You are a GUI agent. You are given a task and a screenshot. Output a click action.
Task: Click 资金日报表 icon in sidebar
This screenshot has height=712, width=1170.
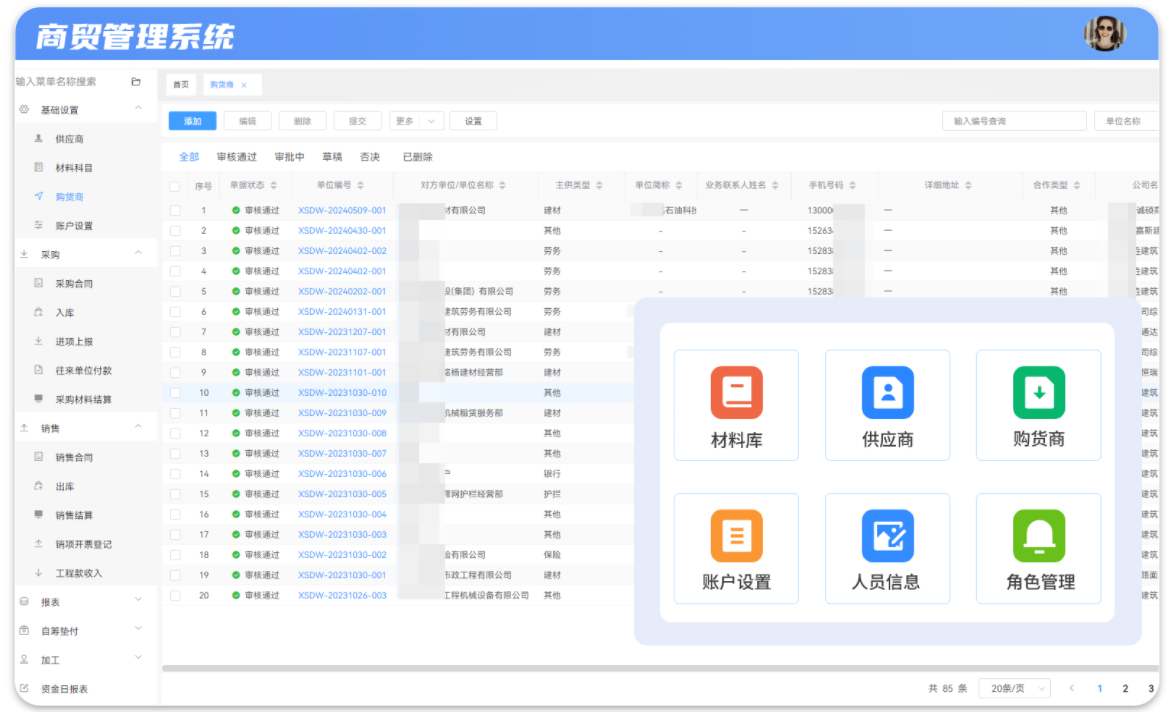point(24,688)
